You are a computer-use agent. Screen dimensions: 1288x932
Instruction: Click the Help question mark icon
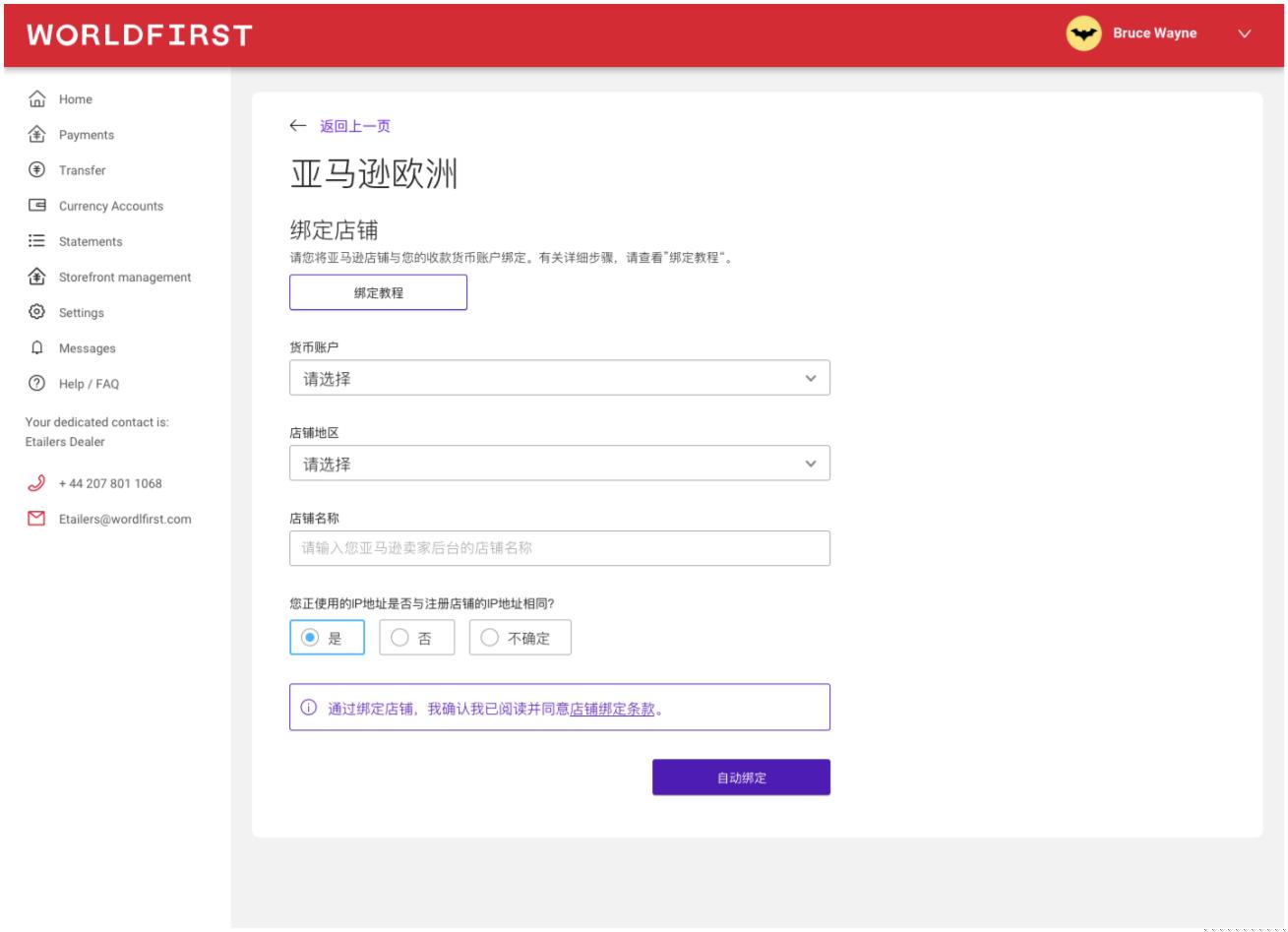click(x=37, y=383)
